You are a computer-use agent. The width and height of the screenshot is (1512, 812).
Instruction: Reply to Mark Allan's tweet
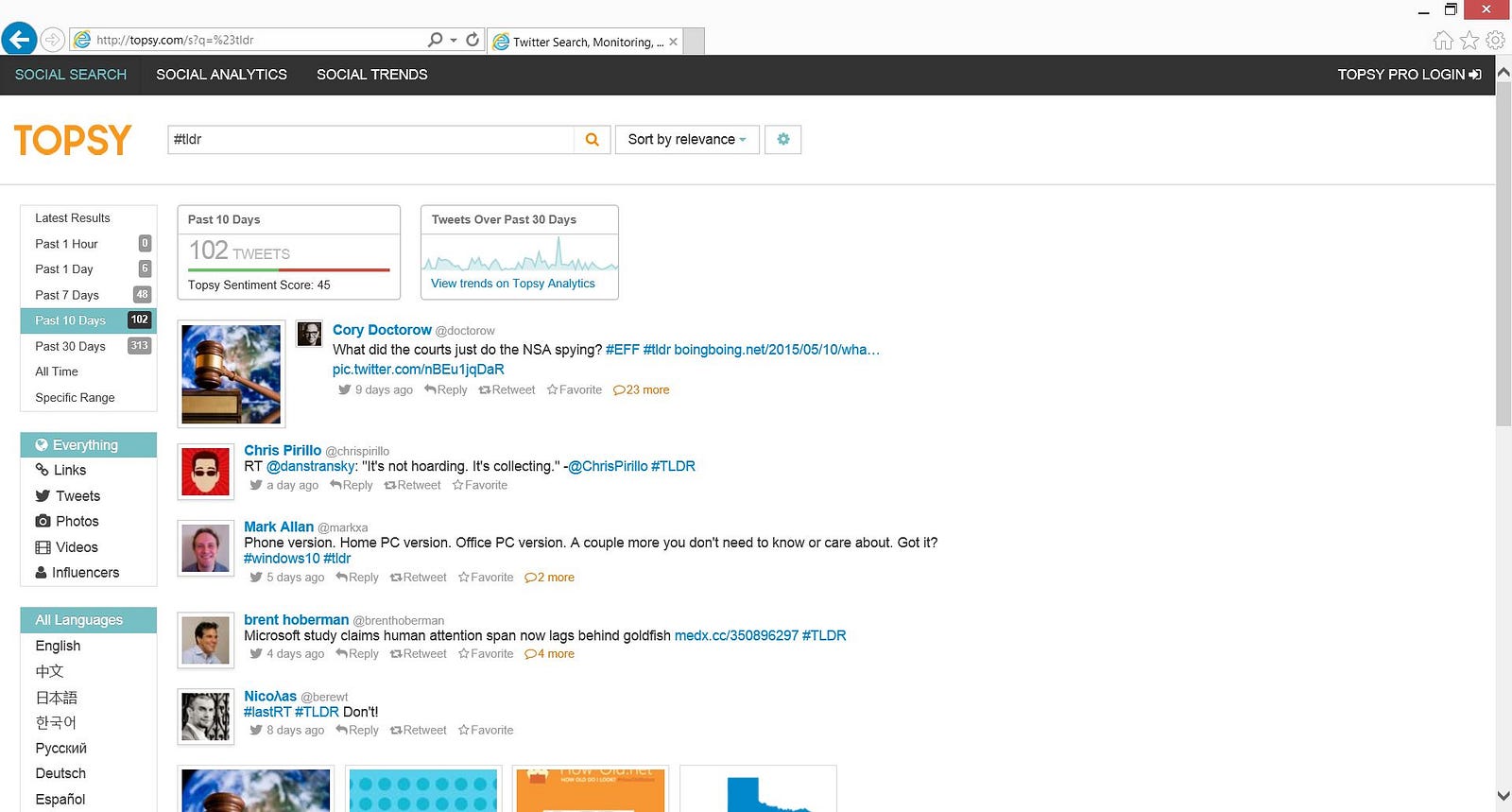point(357,578)
